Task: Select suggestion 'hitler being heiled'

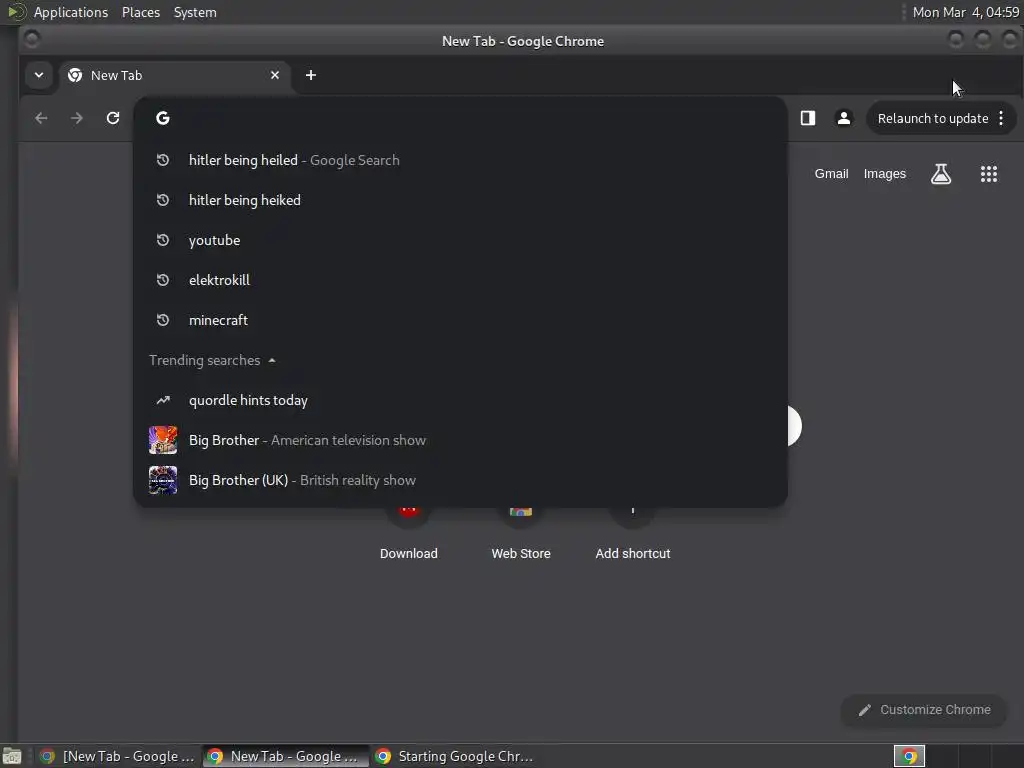Action: pos(460,160)
